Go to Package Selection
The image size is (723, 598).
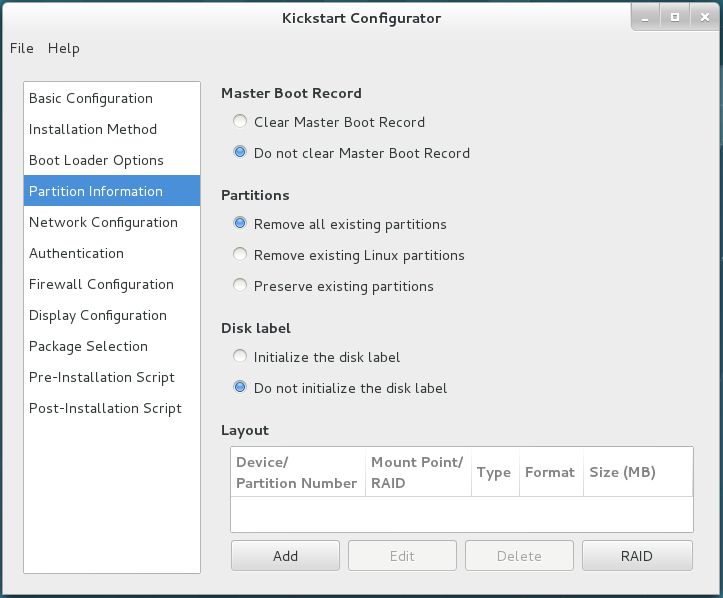(x=88, y=346)
